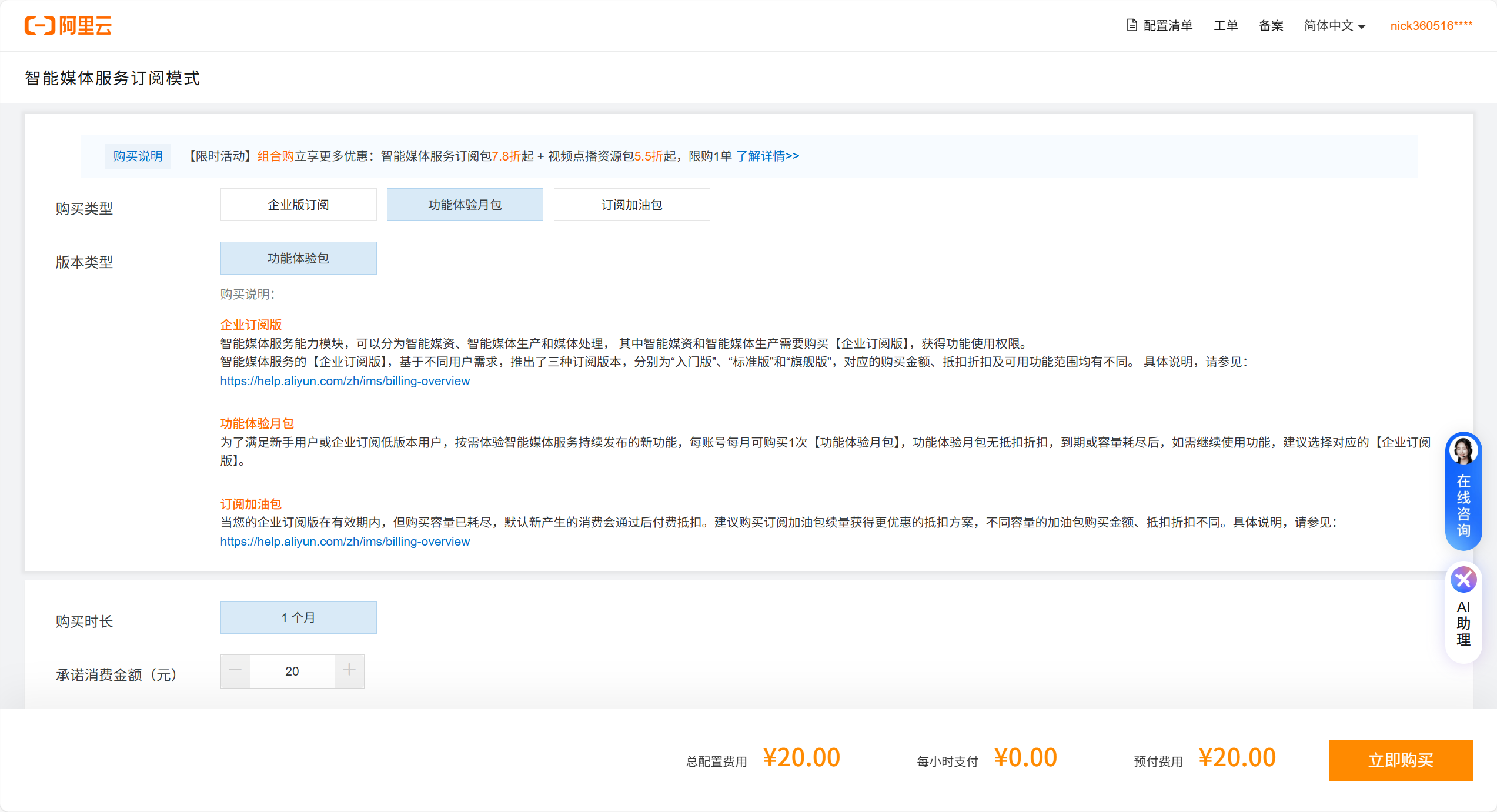This screenshot has width=1497, height=812.
Task: Open billing-overview link under 订阅加油包
Action: [x=345, y=542]
